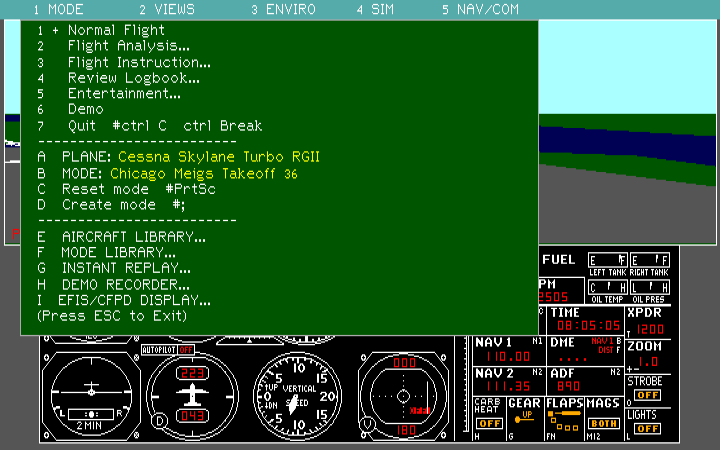Open the MODE menu in the top bar

click(x=59, y=9)
